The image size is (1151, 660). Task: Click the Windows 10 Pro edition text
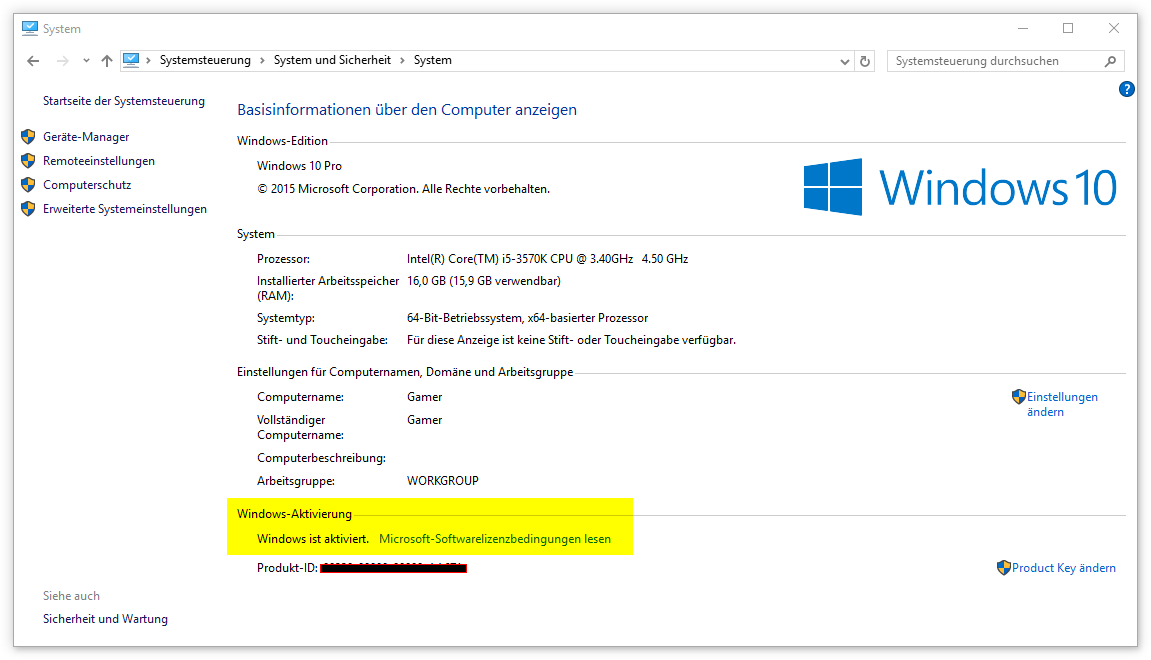[x=299, y=166]
